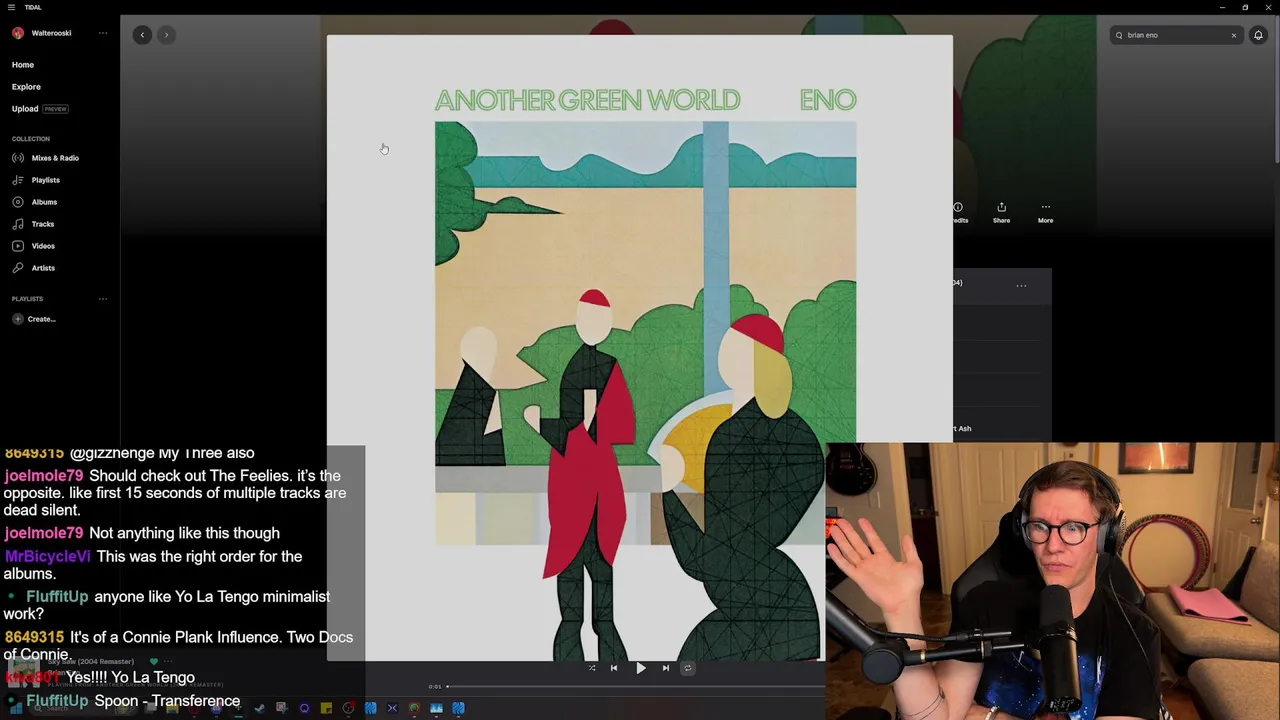Open the notifications bell

(1258, 35)
